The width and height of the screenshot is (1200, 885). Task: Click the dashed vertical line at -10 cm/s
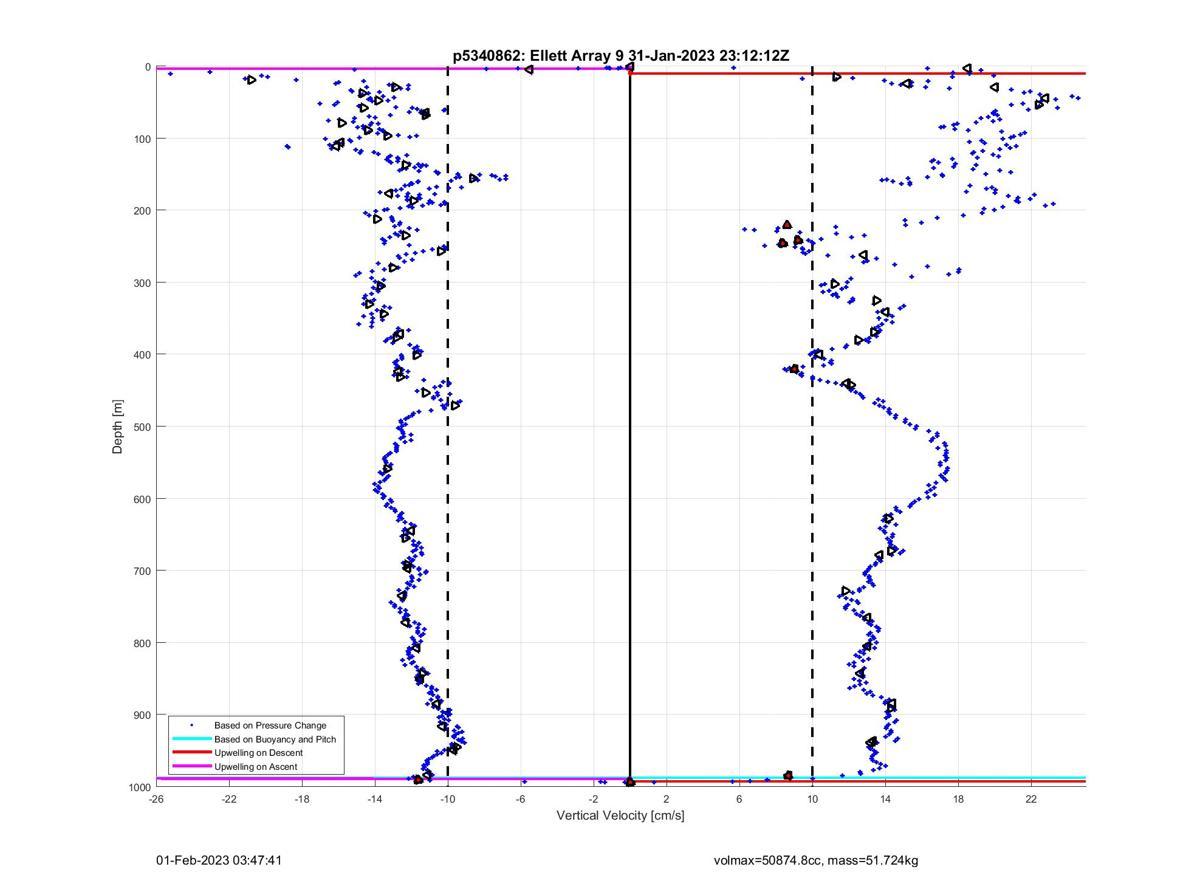[447, 427]
